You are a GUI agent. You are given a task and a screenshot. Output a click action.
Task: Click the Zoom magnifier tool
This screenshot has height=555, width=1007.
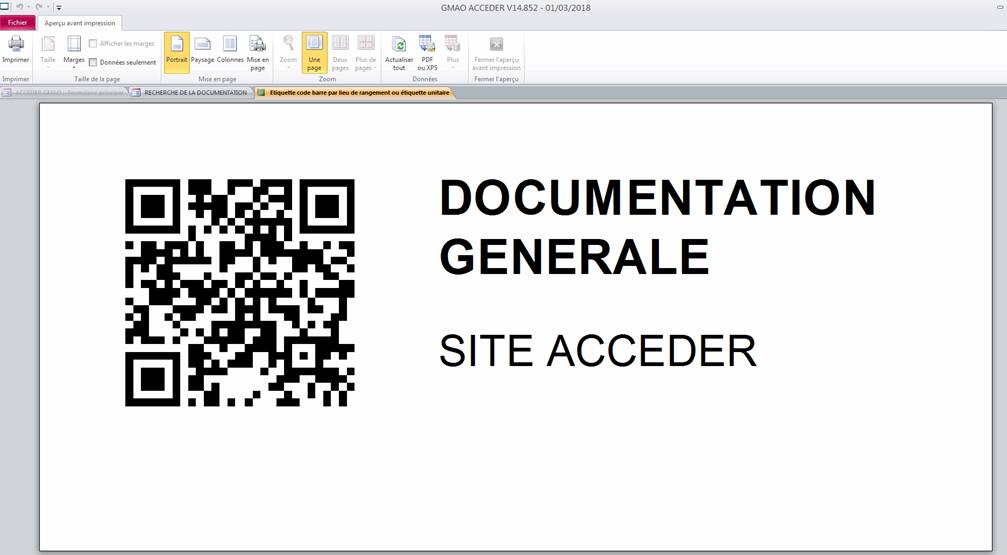coord(288,51)
